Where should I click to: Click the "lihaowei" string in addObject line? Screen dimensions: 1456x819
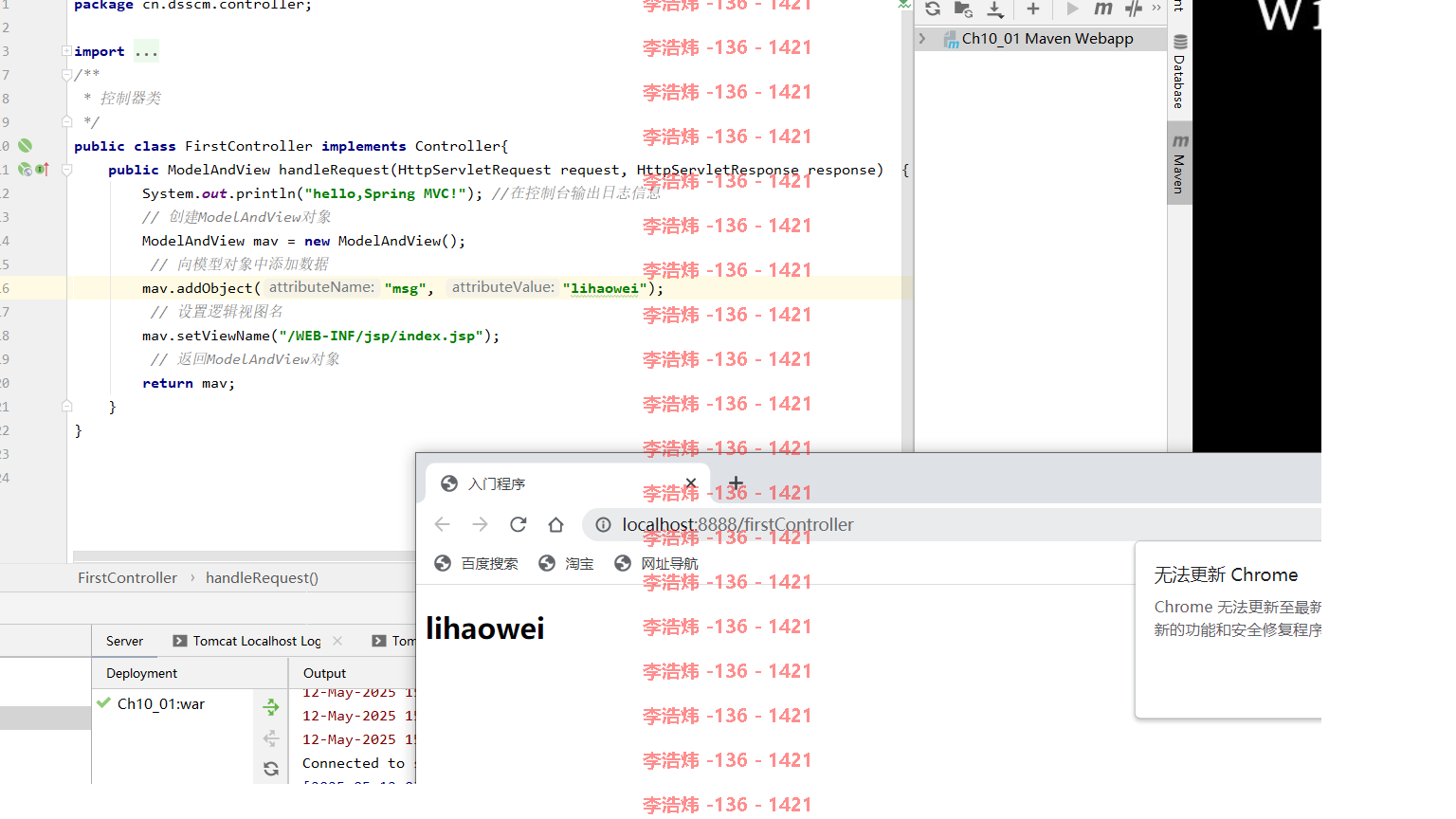coord(604,288)
